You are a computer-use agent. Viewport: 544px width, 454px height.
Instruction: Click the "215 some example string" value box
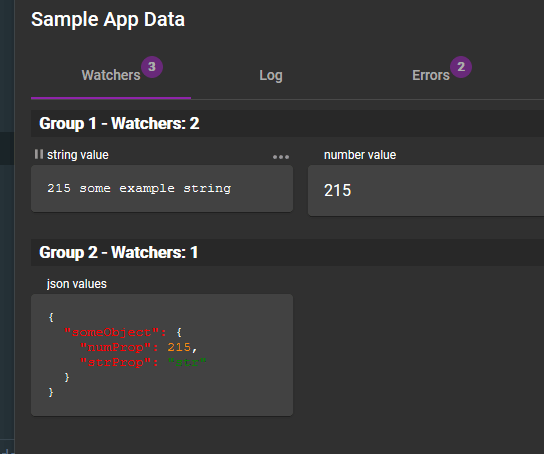162,188
